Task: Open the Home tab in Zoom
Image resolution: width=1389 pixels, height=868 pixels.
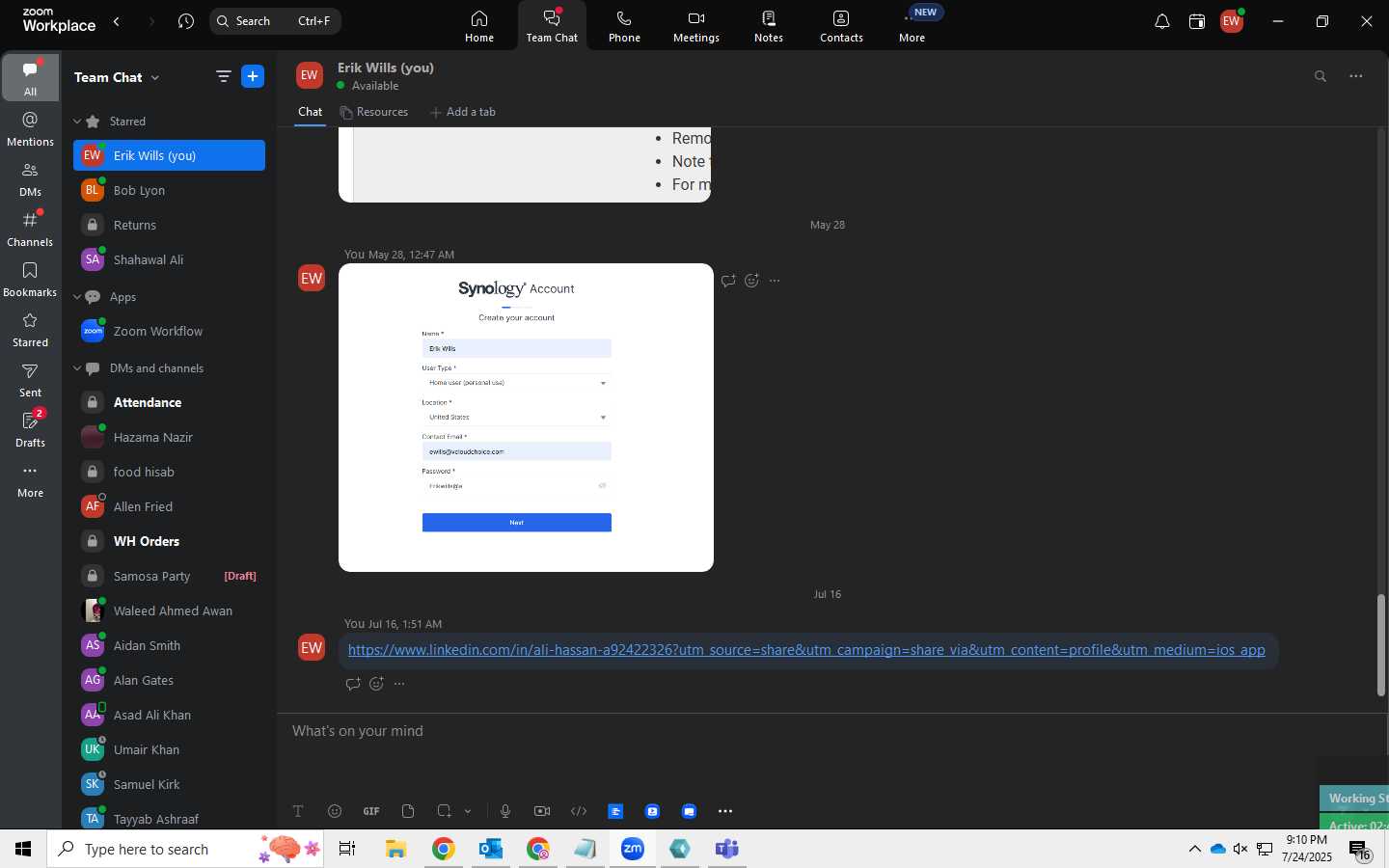Action: coord(479,26)
